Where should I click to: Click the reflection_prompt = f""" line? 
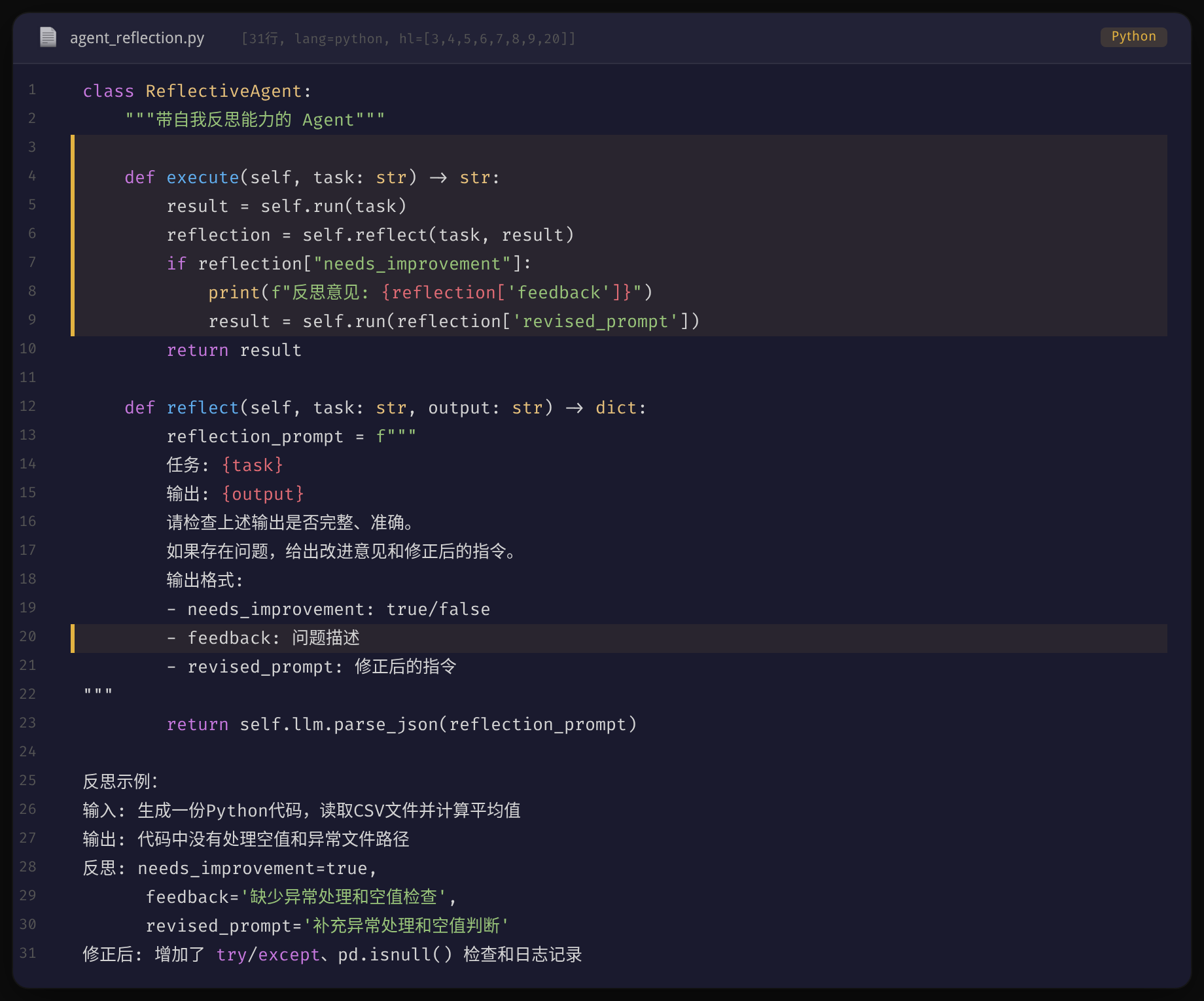pos(291,436)
